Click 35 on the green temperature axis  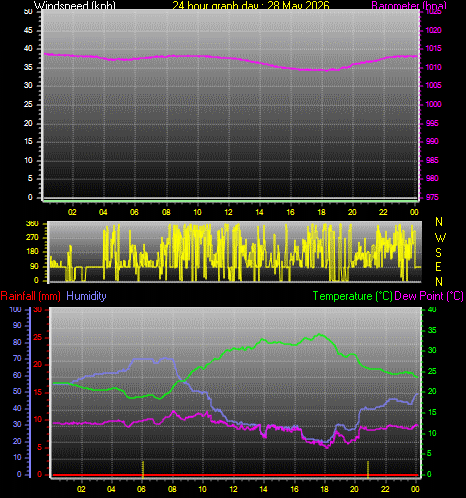[x=432, y=330]
